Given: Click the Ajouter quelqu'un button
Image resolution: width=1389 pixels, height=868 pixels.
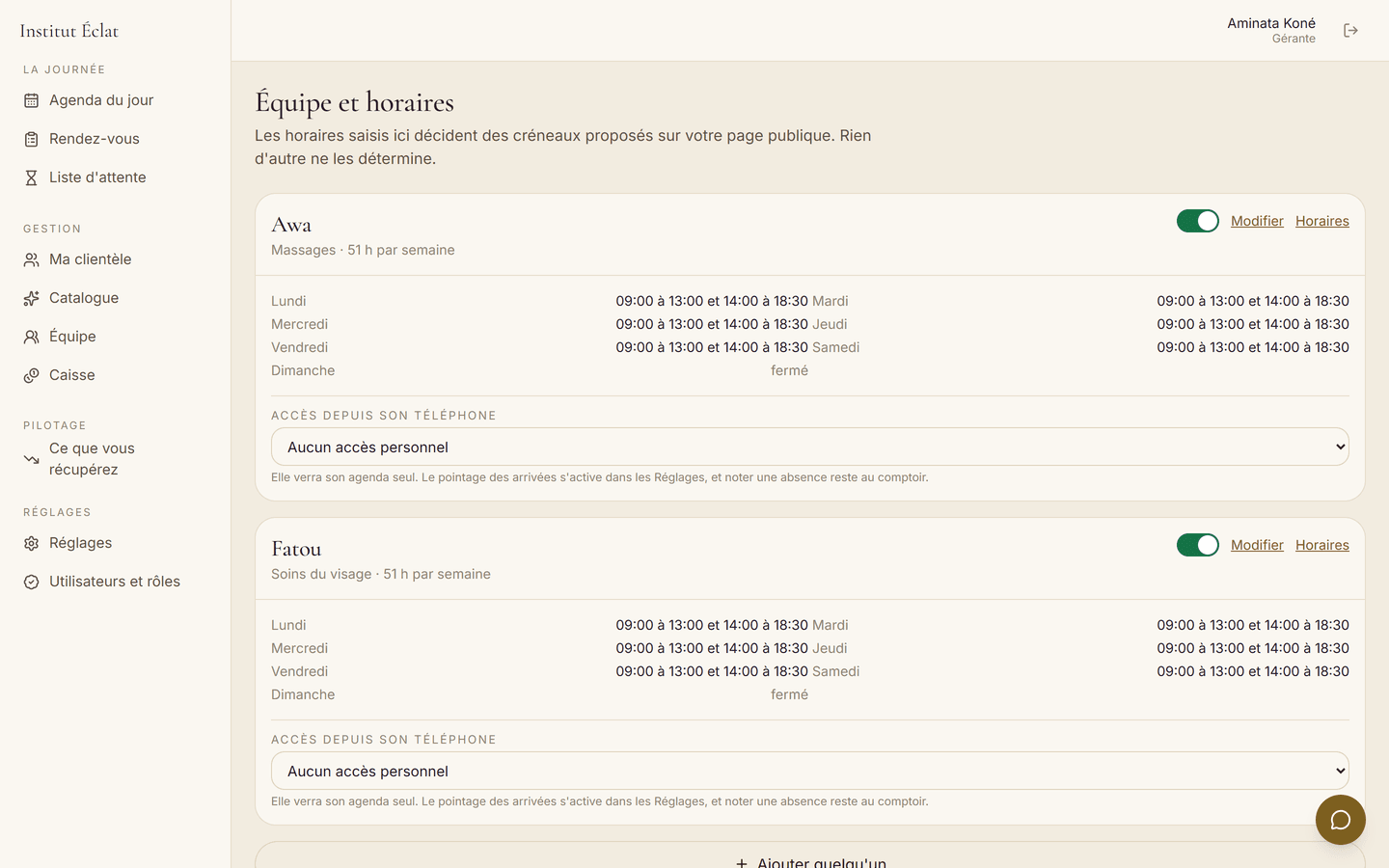Looking at the screenshot, I should coord(810,855).
